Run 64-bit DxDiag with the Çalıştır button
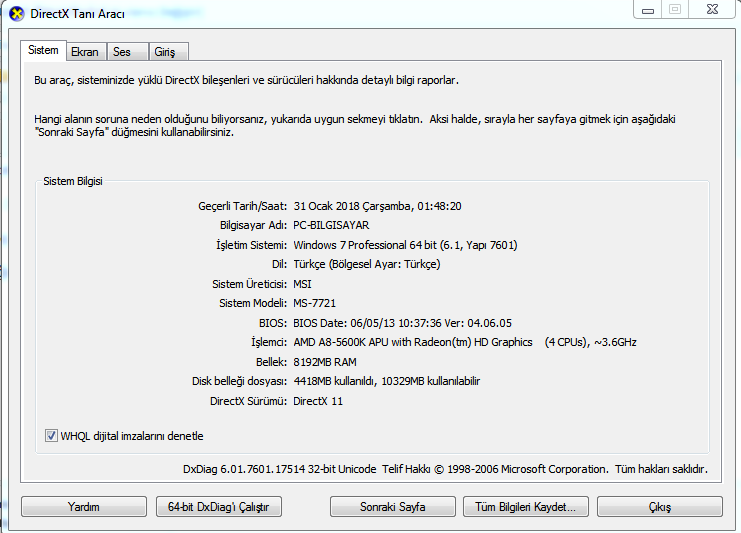Screen dimensions: 741x533 (219, 507)
